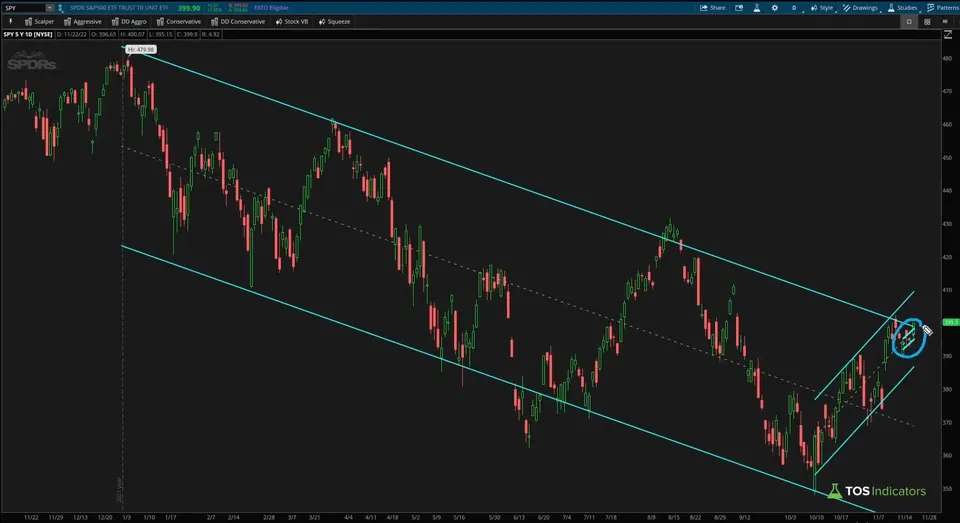Open the symbol selector dropdown arrow

point(50,8)
